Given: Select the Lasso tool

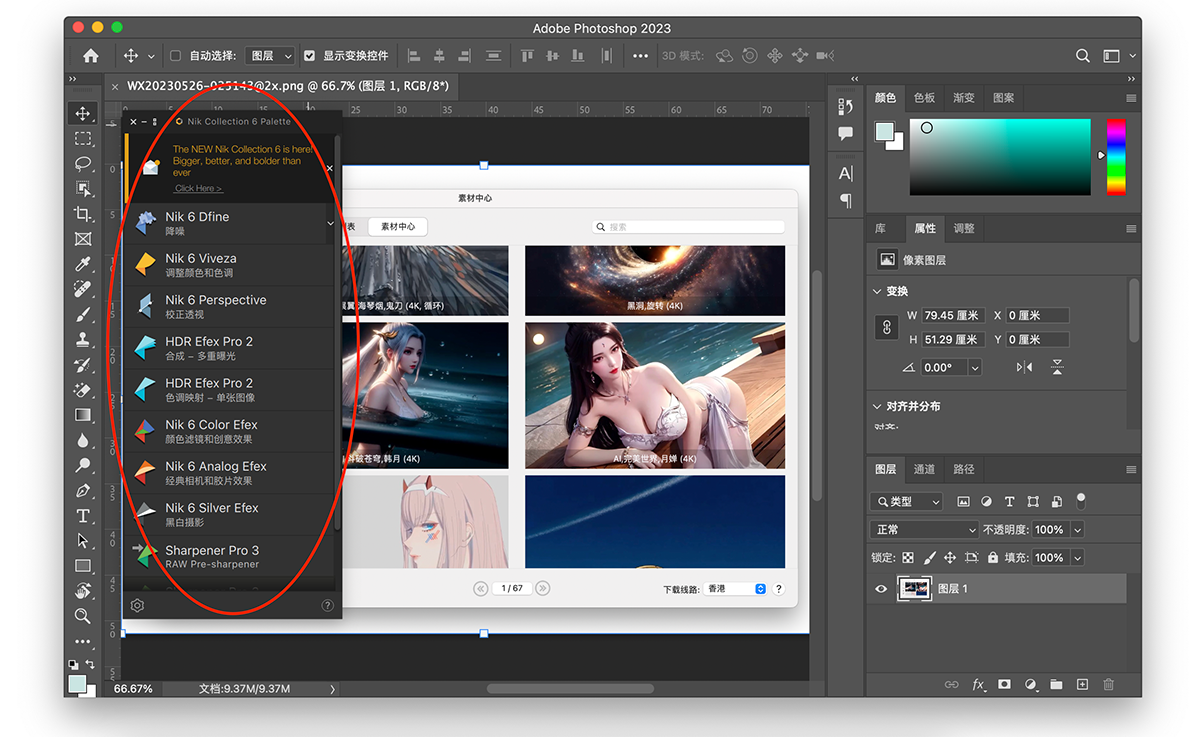Looking at the screenshot, I should coord(83,163).
